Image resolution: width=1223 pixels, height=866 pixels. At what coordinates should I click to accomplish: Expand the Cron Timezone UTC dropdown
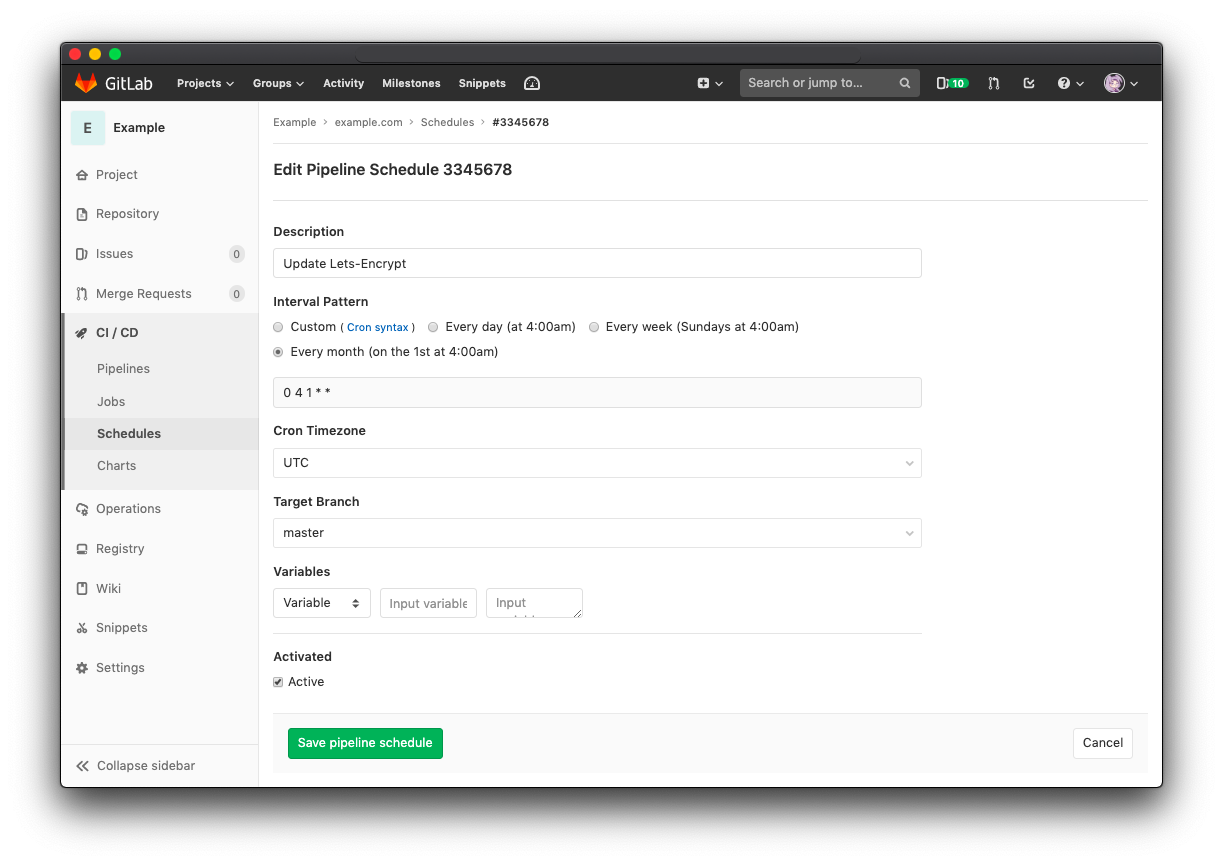(597, 463)
